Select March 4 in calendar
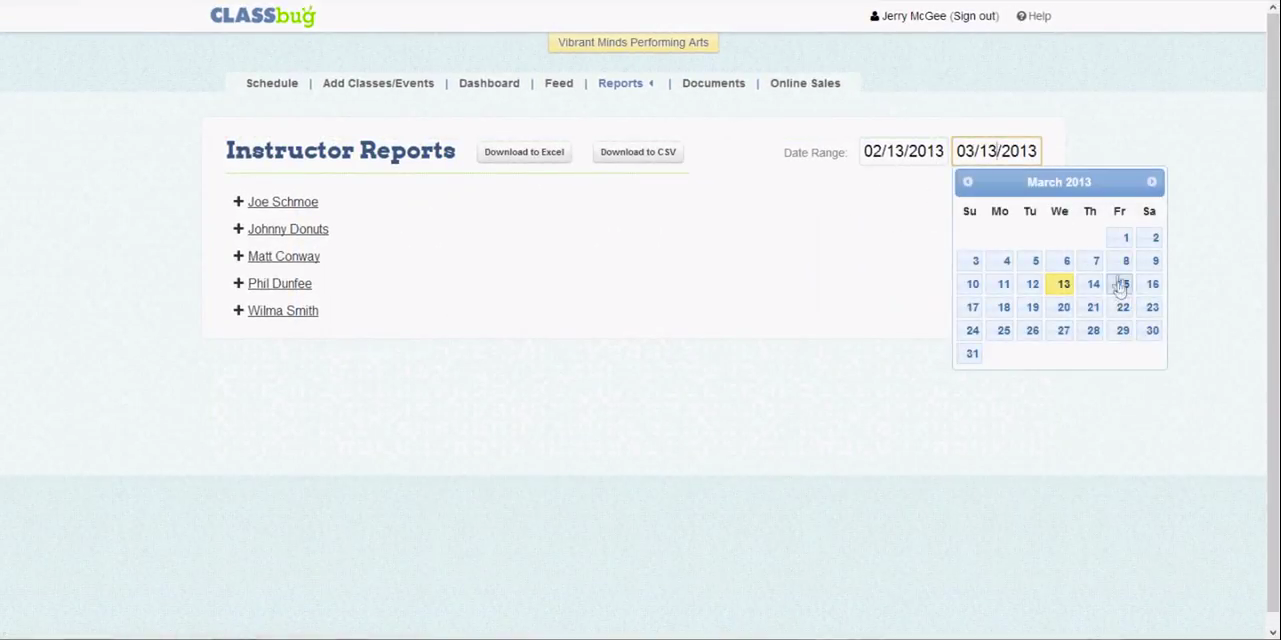The image size is (1281, 640). (1000, 261)
